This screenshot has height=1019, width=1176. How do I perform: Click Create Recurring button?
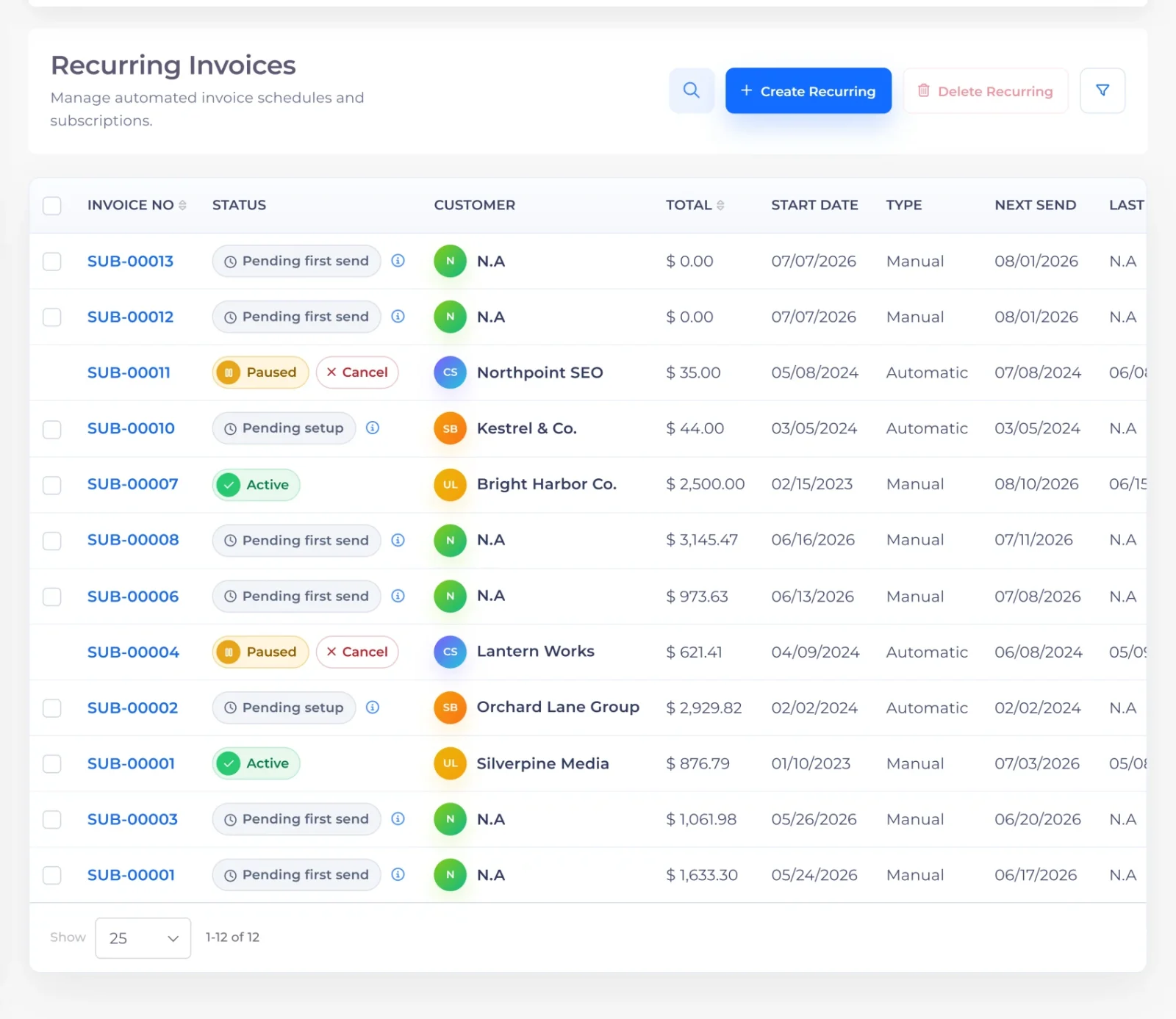(808, 90)
